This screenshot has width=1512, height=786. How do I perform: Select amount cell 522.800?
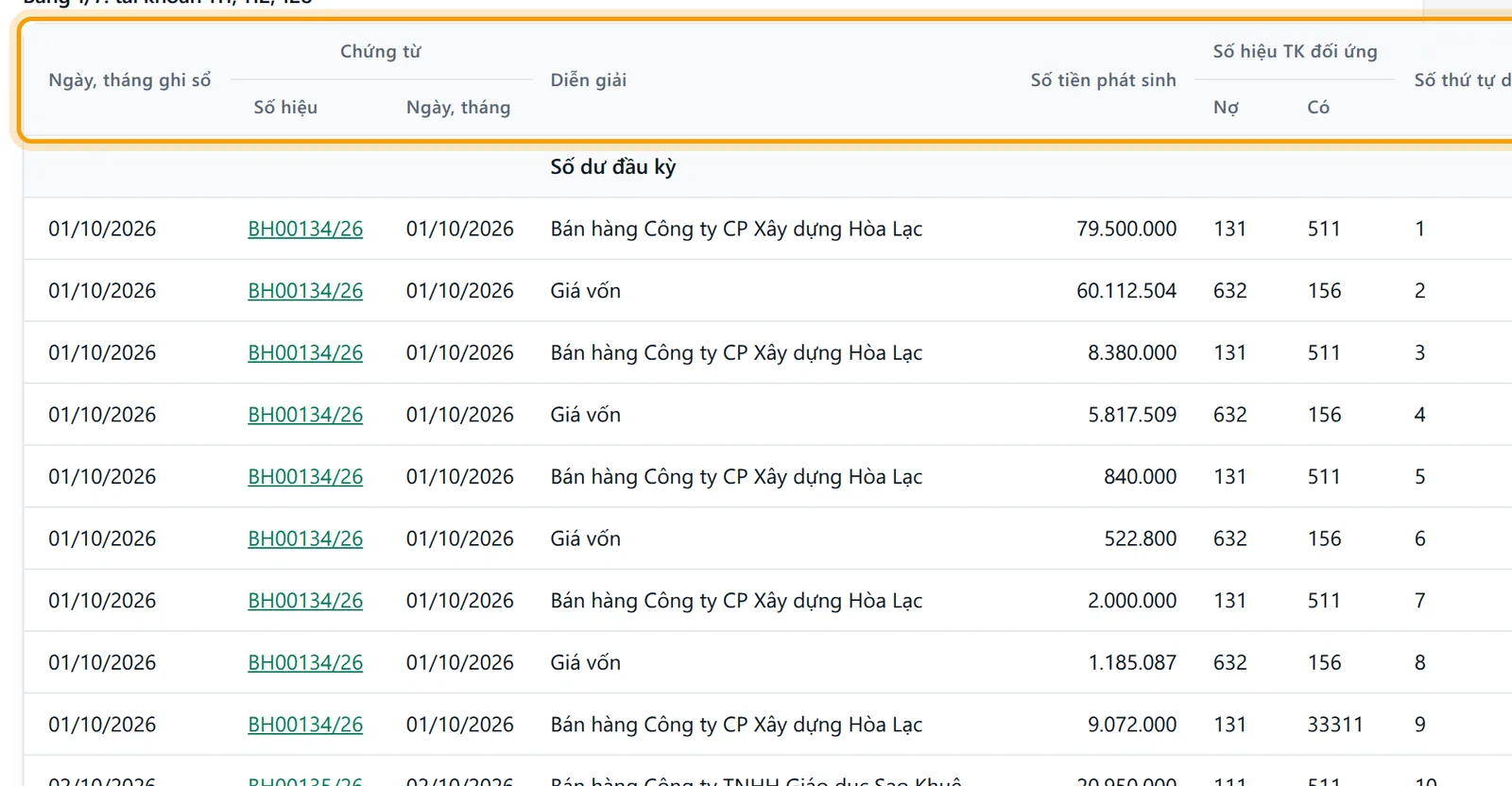pos(1141,538)
